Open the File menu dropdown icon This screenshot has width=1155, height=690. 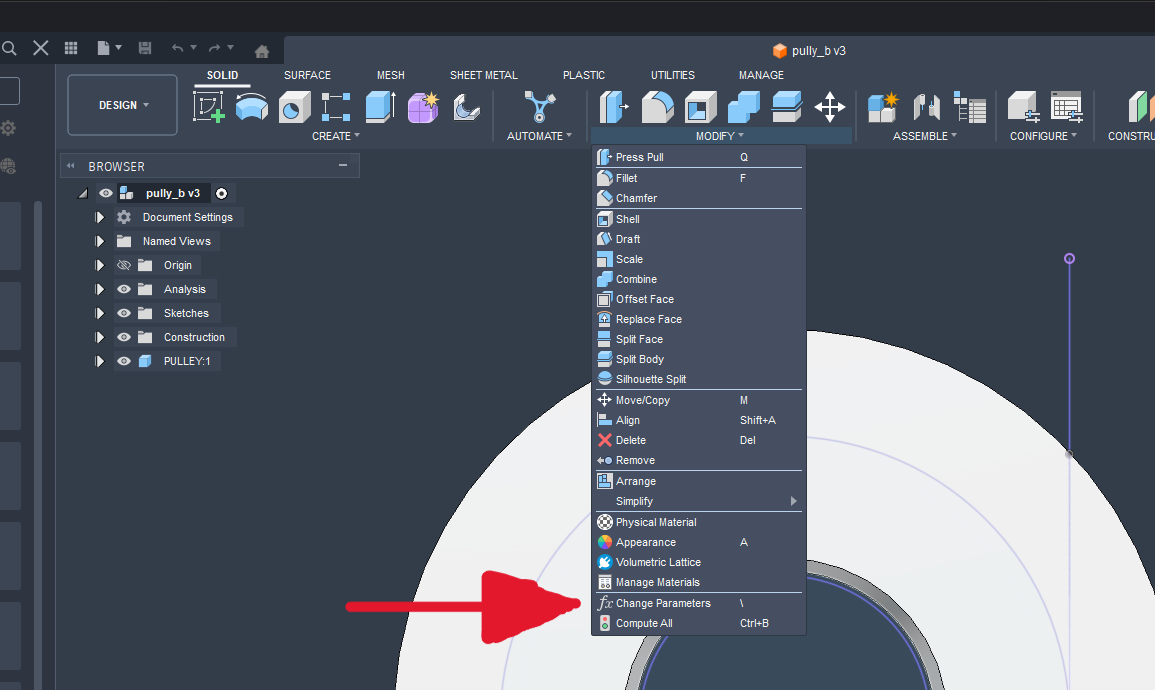coord(109,49)
